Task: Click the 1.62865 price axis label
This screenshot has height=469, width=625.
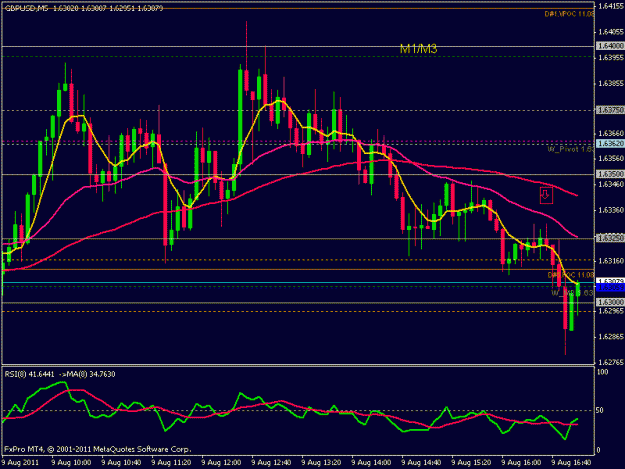Action: click(x=611, y=337)
